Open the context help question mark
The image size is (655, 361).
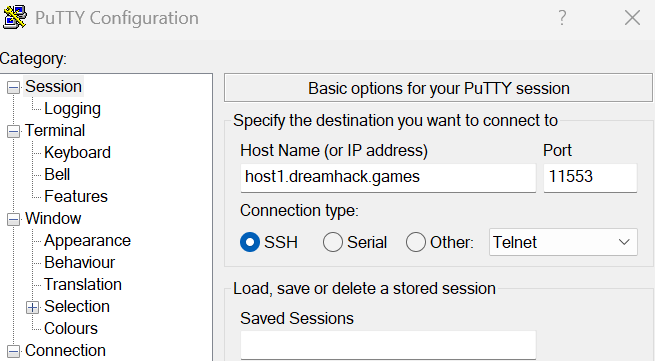562,18
